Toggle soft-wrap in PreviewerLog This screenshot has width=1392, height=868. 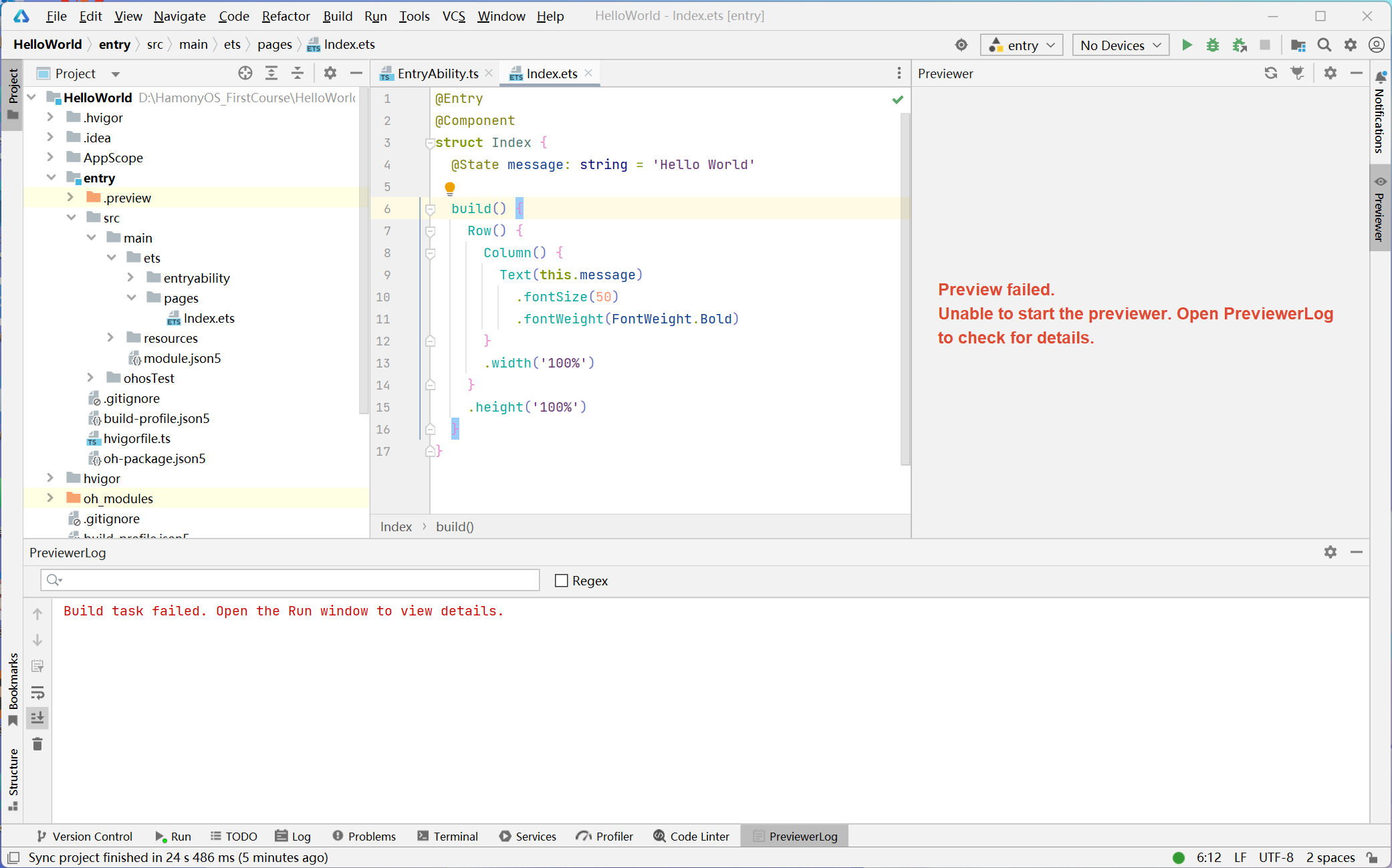tap(37, 692)
